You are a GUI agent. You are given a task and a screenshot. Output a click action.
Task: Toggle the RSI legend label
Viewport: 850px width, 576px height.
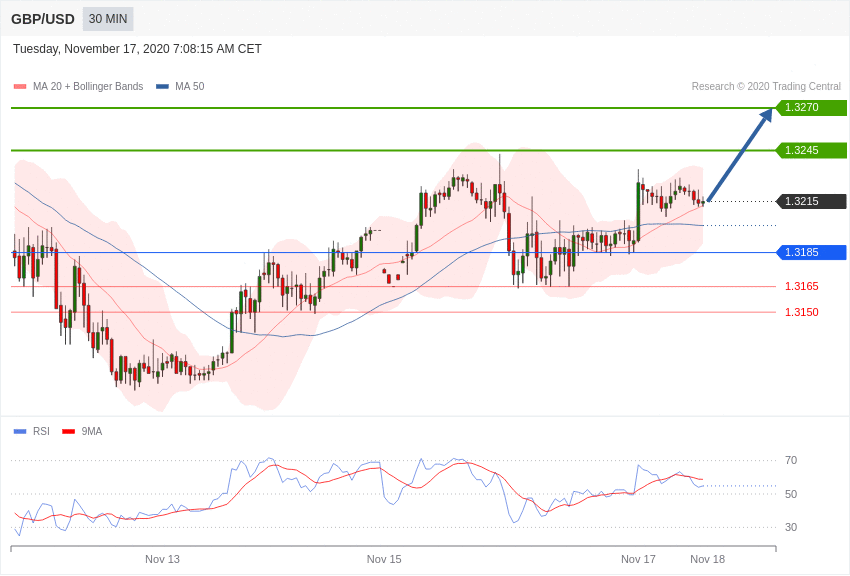tap(41, 431)
